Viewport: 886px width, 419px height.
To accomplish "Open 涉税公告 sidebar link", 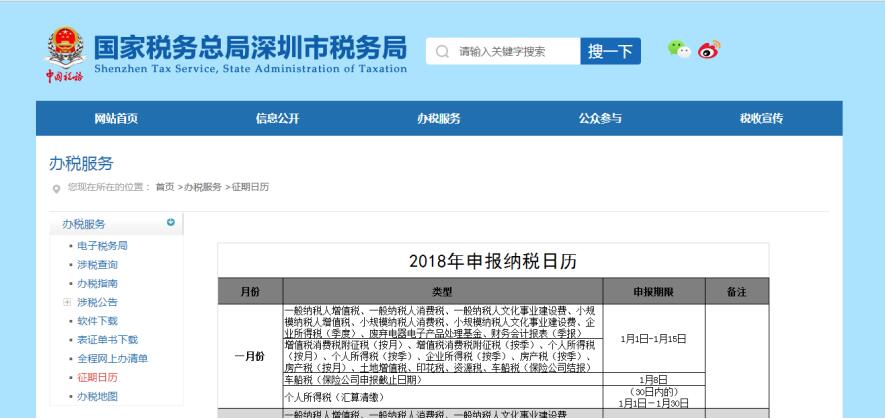I will [97, 303].
